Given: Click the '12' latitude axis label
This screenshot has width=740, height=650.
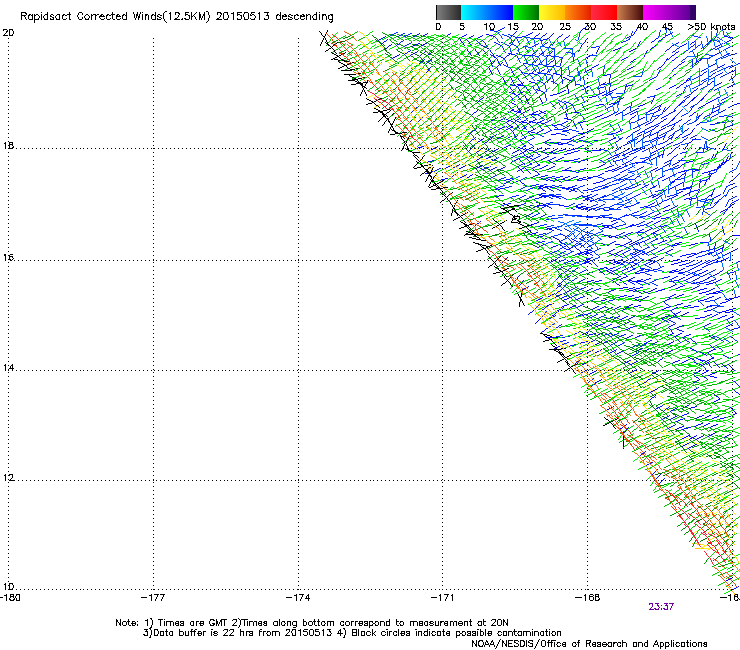Looking at the screenshot, I should 8,478.
